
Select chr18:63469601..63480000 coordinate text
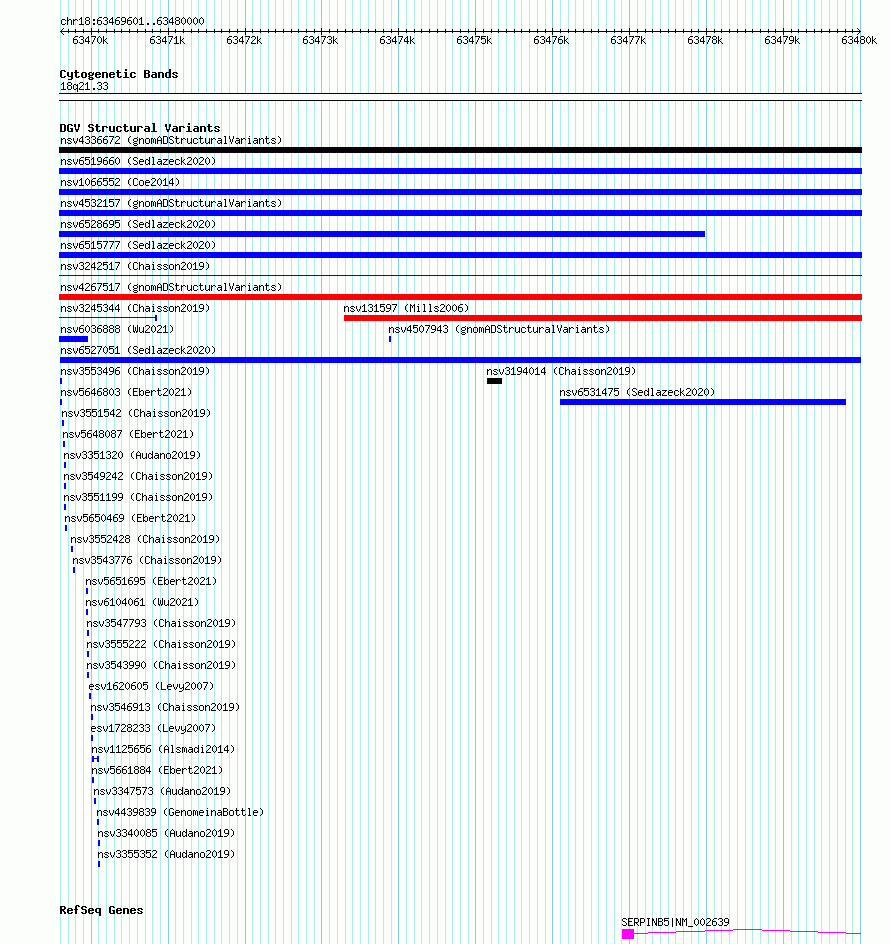coord(132,21)
